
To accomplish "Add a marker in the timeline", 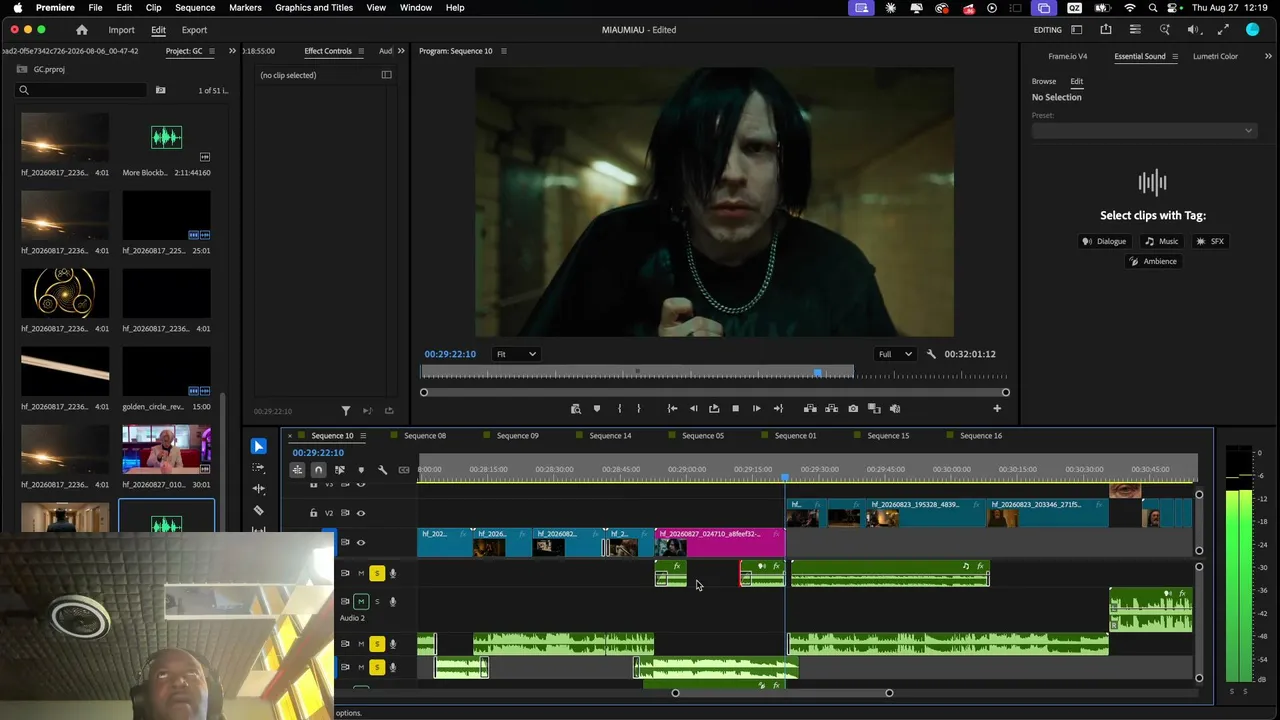I will (x=361, y=470).
